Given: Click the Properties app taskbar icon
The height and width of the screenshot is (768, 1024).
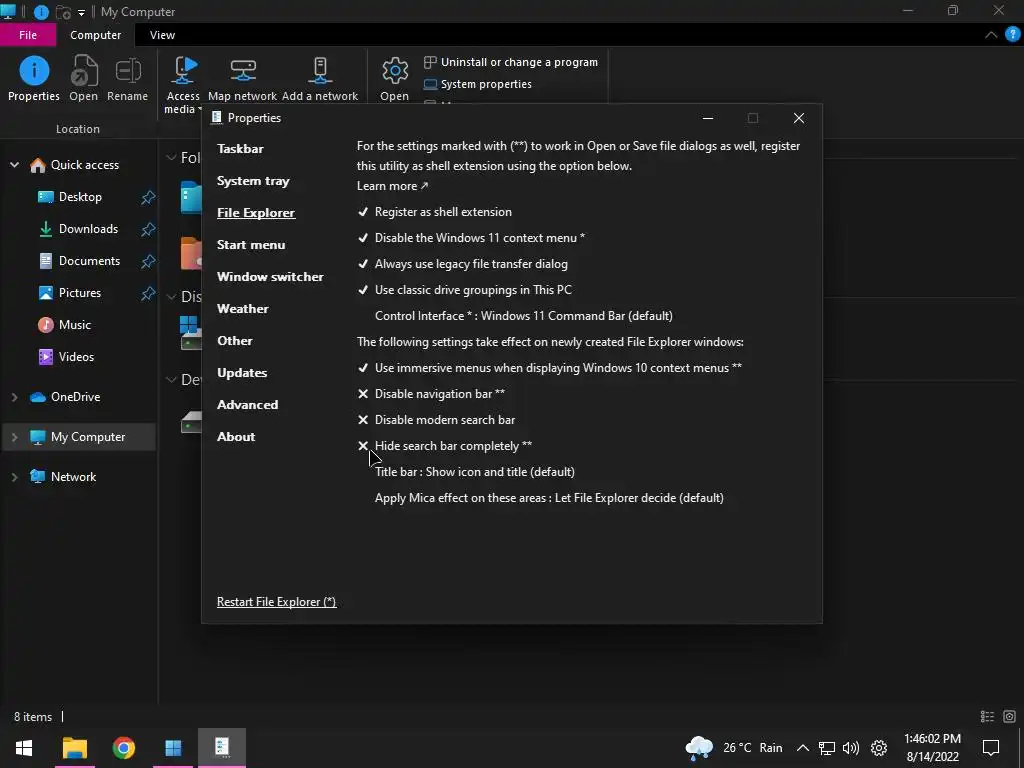Looking at the screenshot, I should (222, 748).
